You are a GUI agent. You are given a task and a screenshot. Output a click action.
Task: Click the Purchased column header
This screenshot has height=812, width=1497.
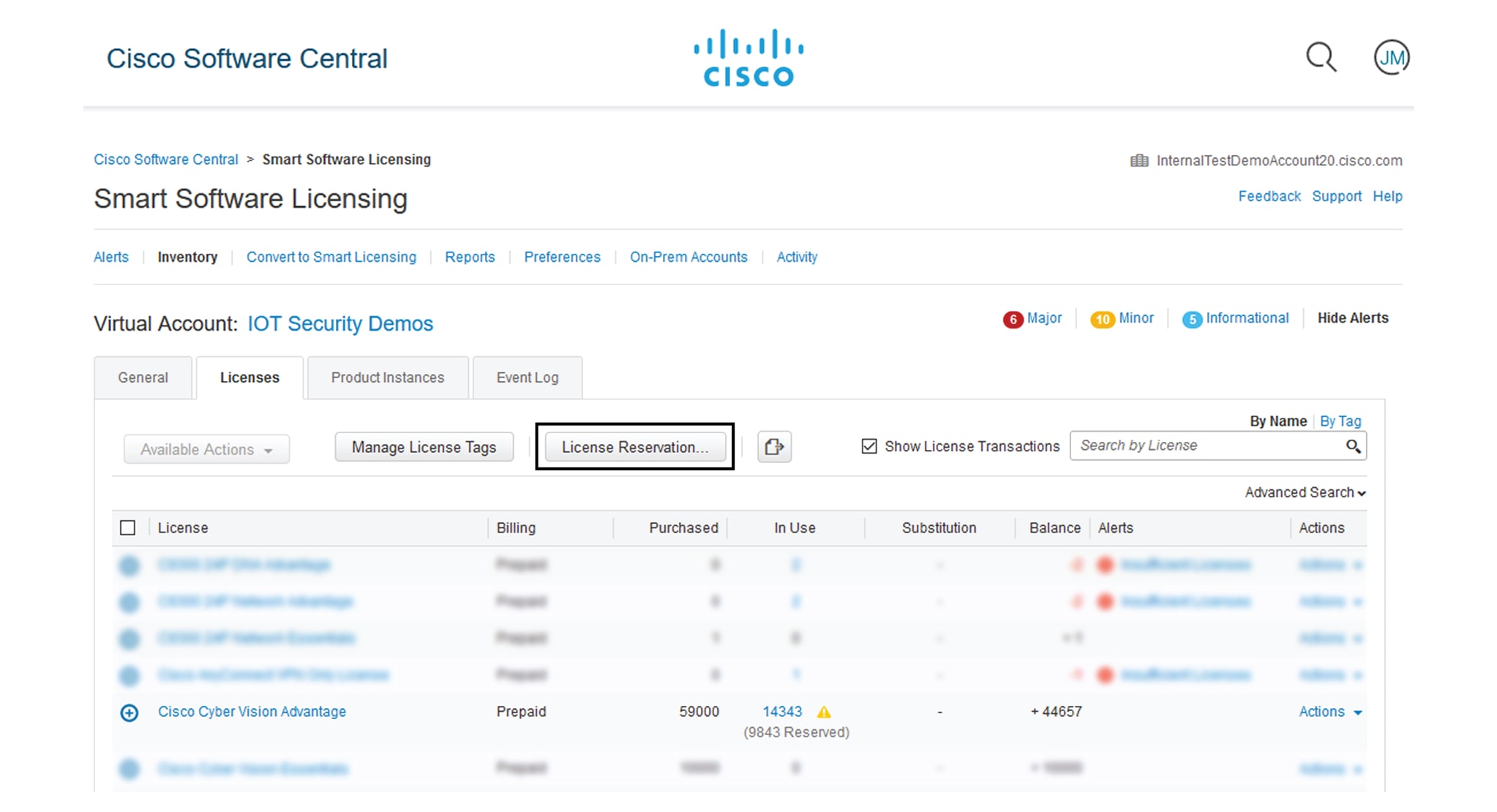(x=683, y=528)
